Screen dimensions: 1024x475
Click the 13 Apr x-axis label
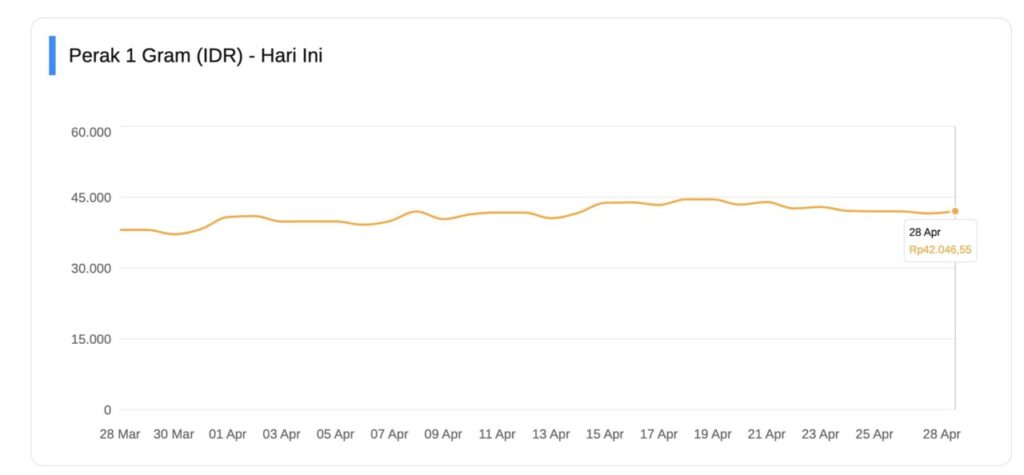[x=551, y=434]
